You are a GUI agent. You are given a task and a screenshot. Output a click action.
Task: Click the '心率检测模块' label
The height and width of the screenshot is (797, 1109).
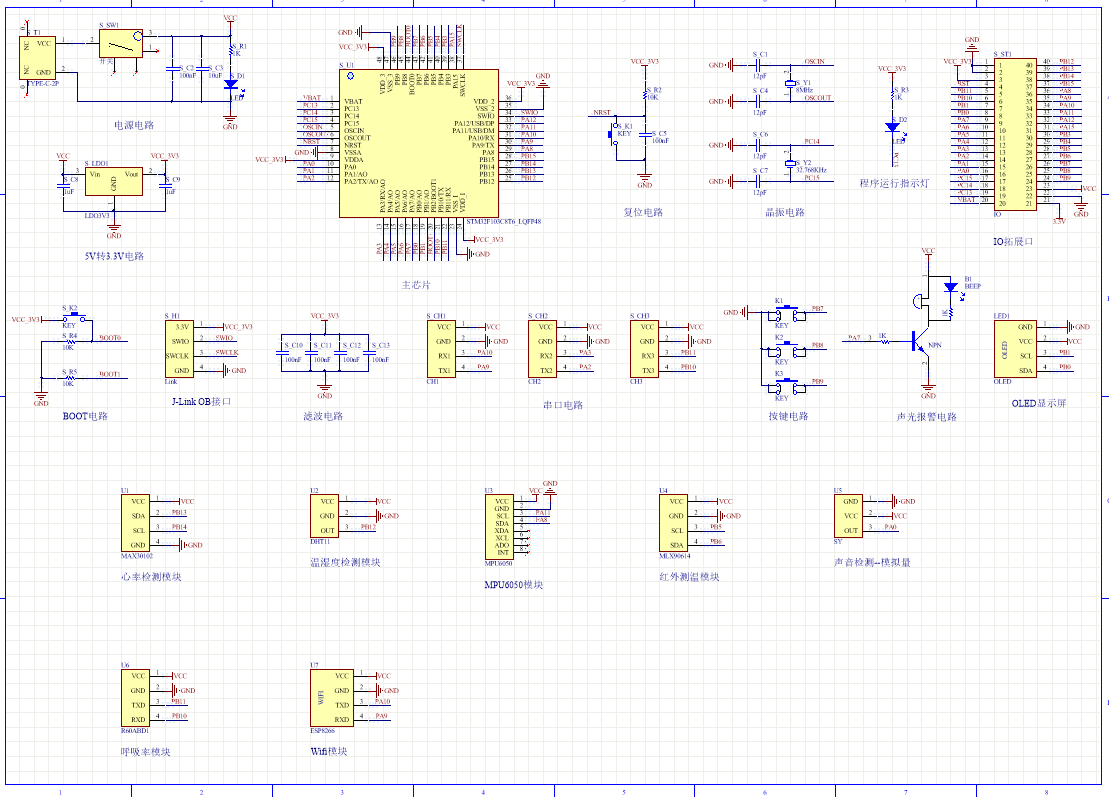click(x=151, y=576)
